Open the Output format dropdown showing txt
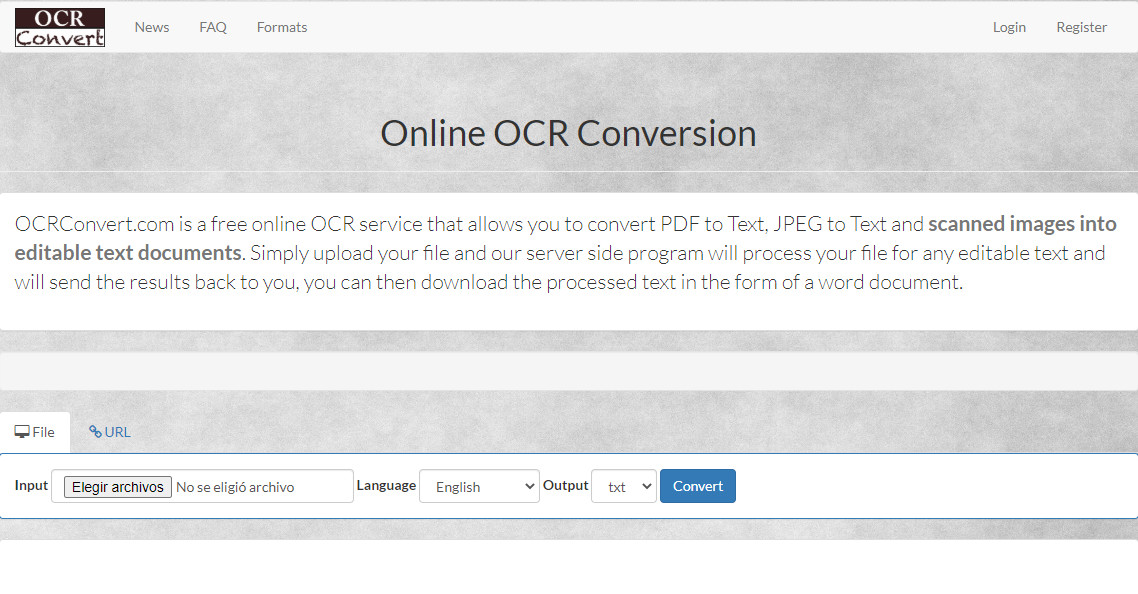Image resolution: width=1138 pixels, height=594 pixels. tap(624, 487)
